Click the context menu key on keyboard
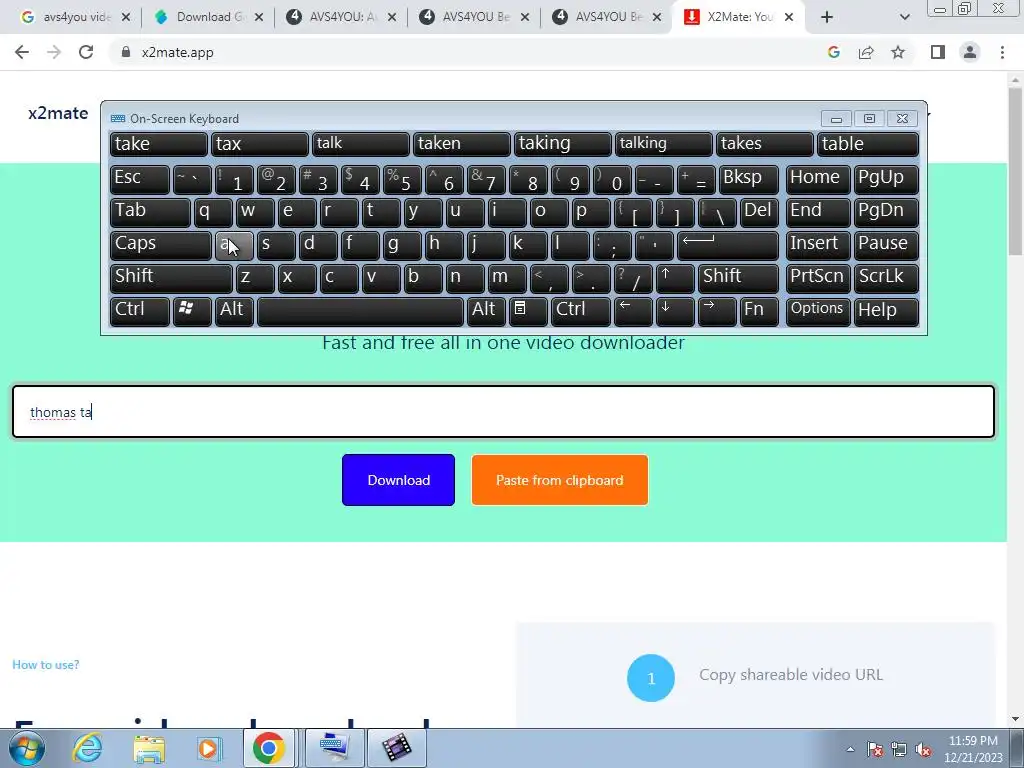Image resolution: width=1024 pixels, height=768 pixels. click(528, 311)
